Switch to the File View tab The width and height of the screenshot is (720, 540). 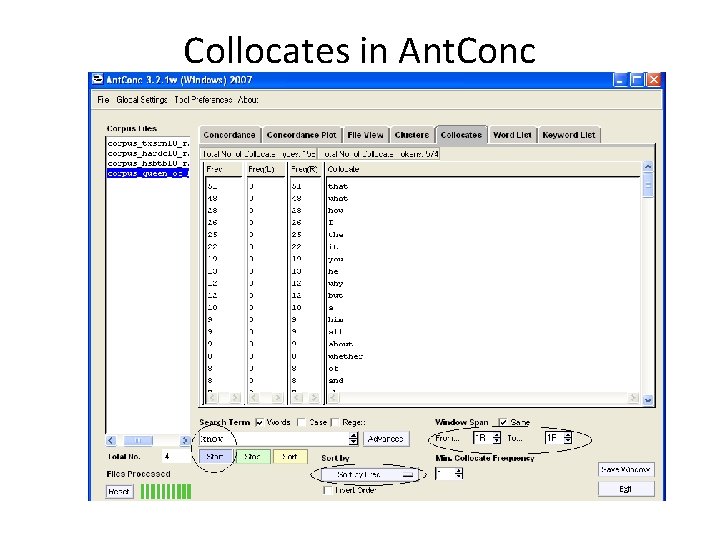(x=365, y=135)
